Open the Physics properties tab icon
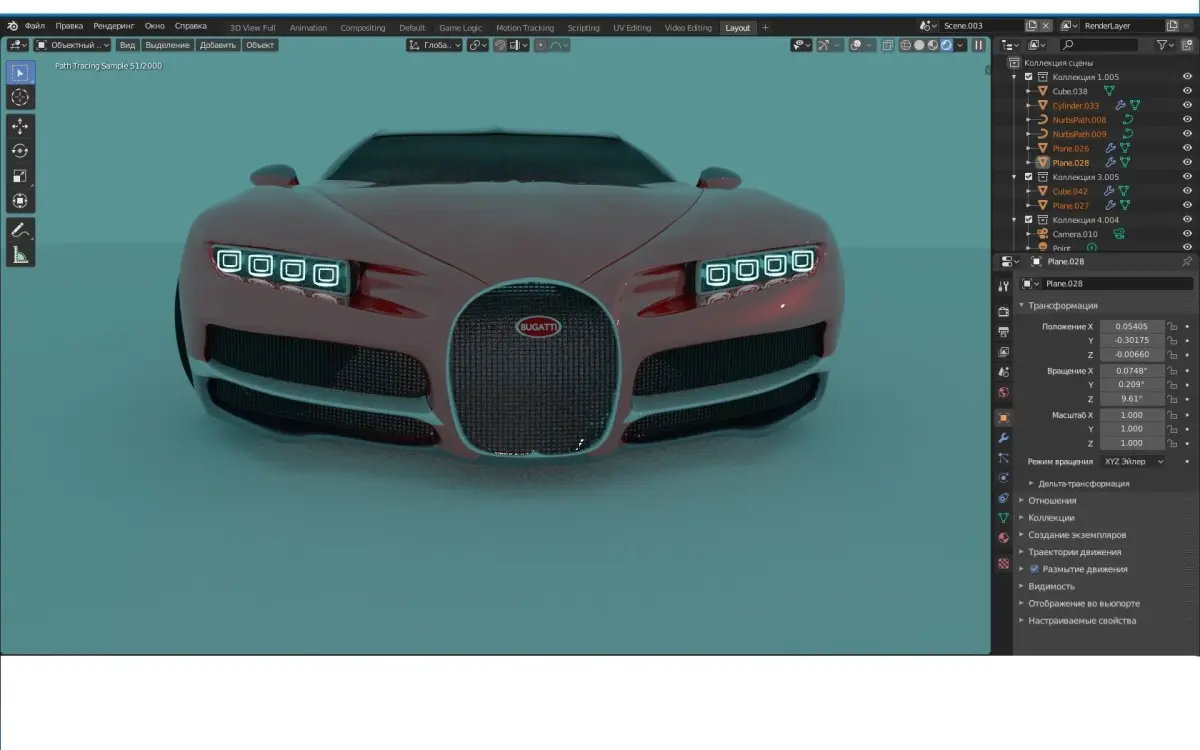The width and height of the screenshot is (1200, 750). pos(1003,478)
